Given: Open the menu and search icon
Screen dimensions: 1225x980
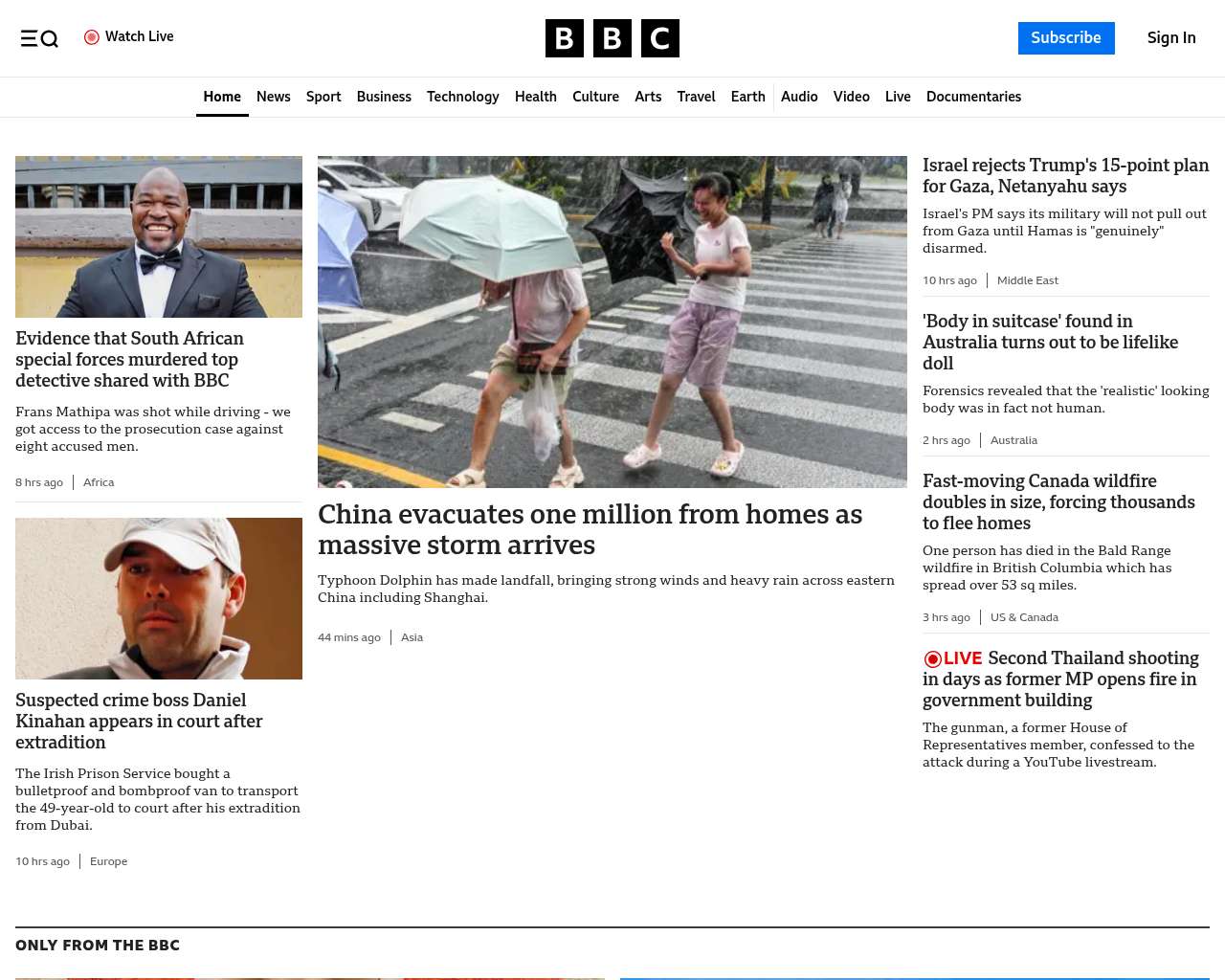Looking at the screenshot, I should 39,38.
